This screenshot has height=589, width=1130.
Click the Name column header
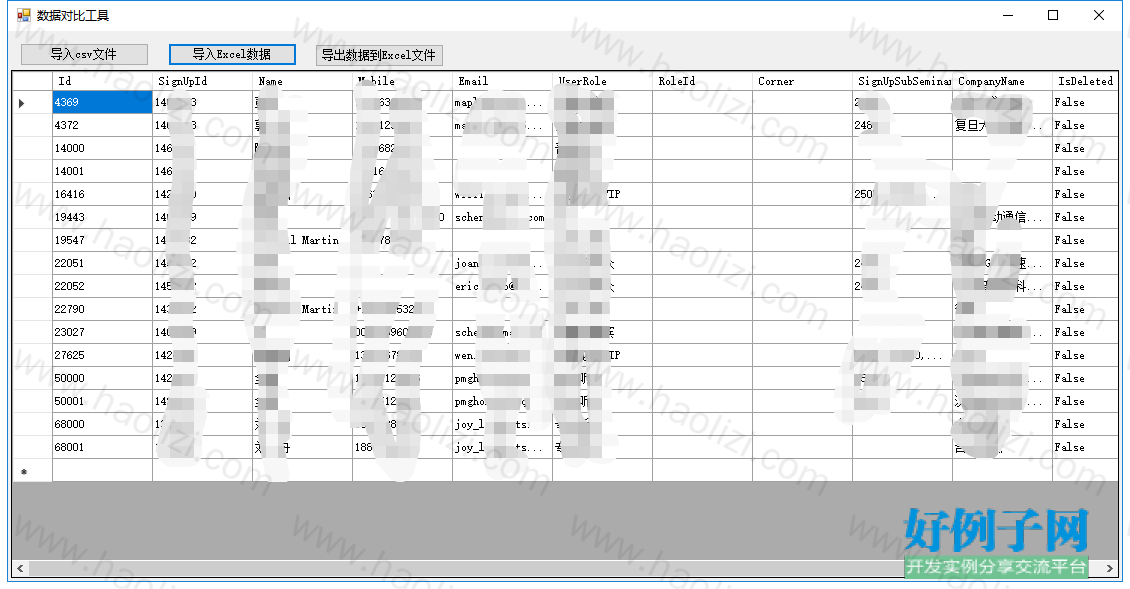click(x=303, y=81)
